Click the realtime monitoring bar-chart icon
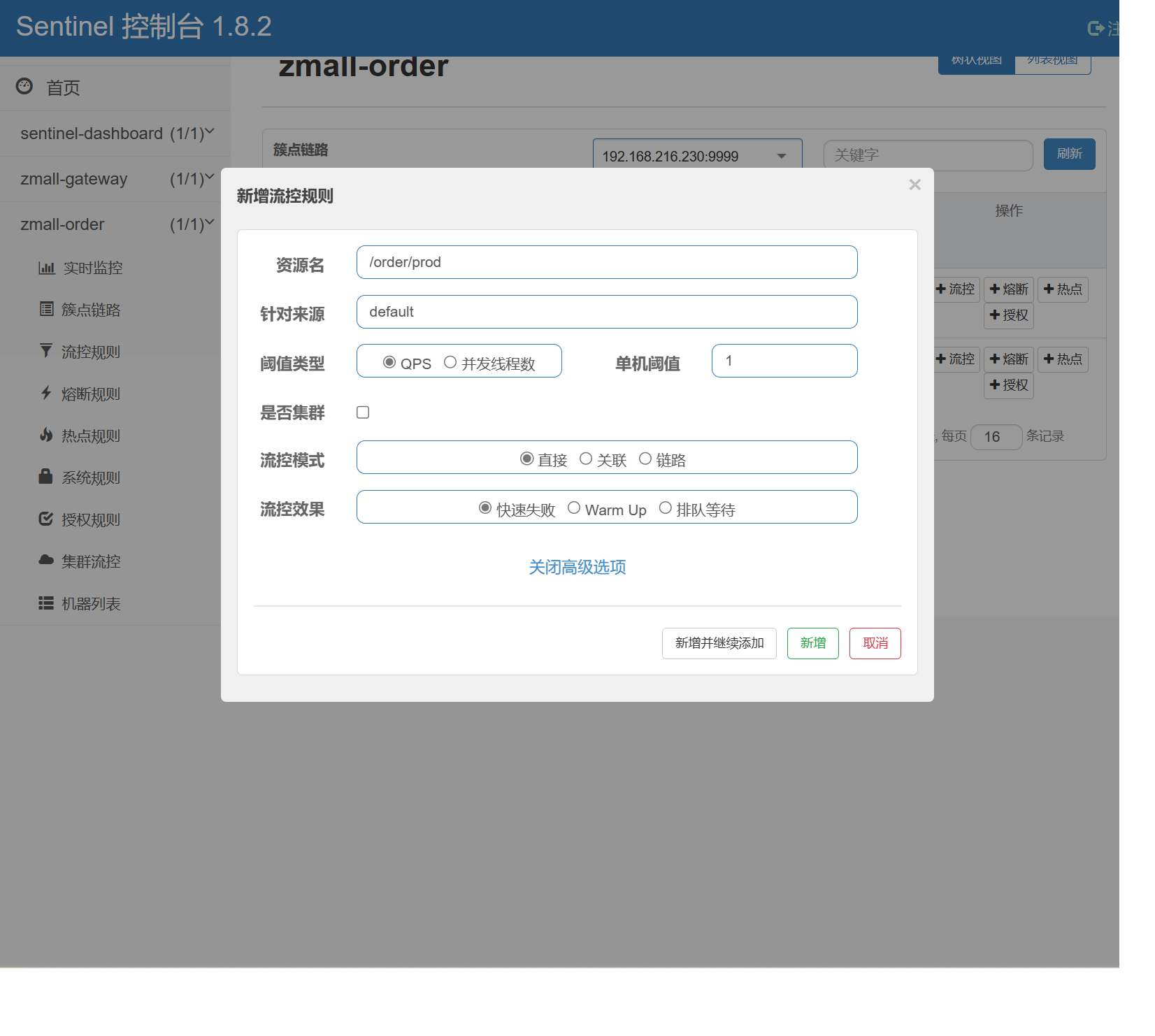Viewport: 1155px width, 1036px height. [46, 268]
